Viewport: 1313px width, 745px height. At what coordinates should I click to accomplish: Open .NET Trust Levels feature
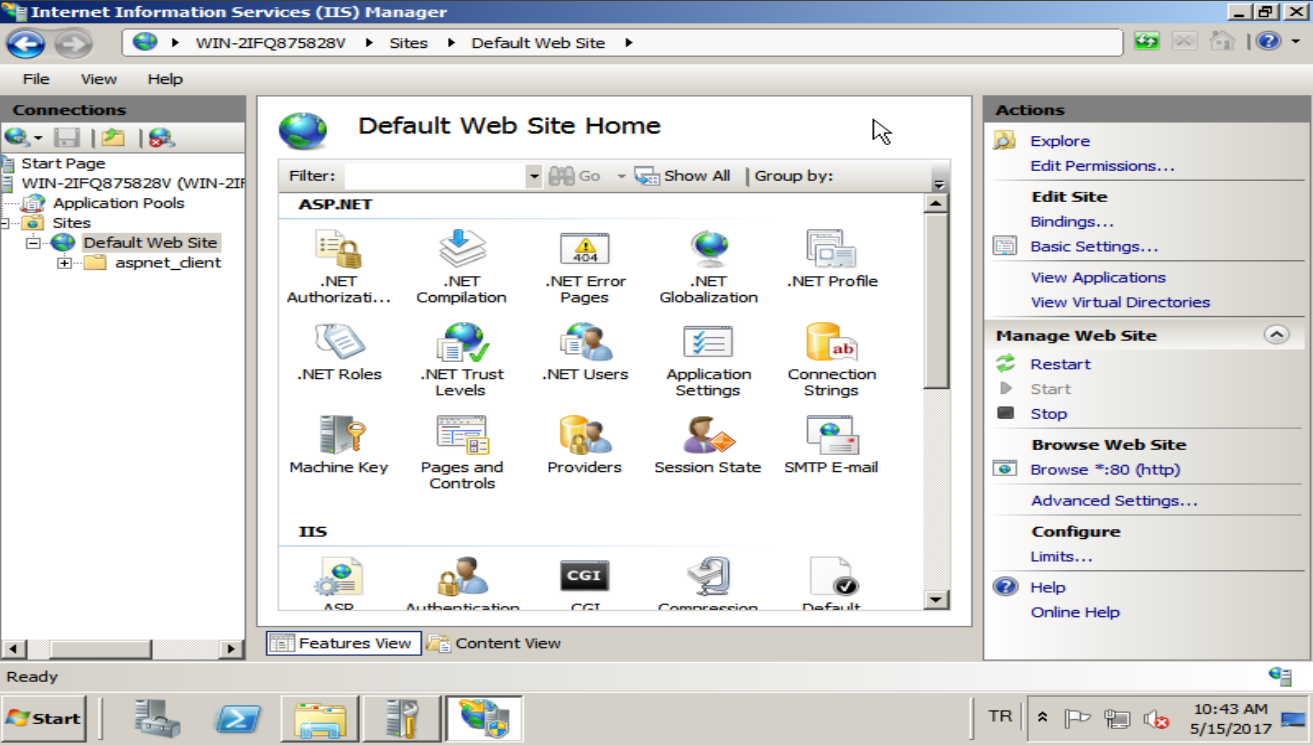[x=461, y=359]
